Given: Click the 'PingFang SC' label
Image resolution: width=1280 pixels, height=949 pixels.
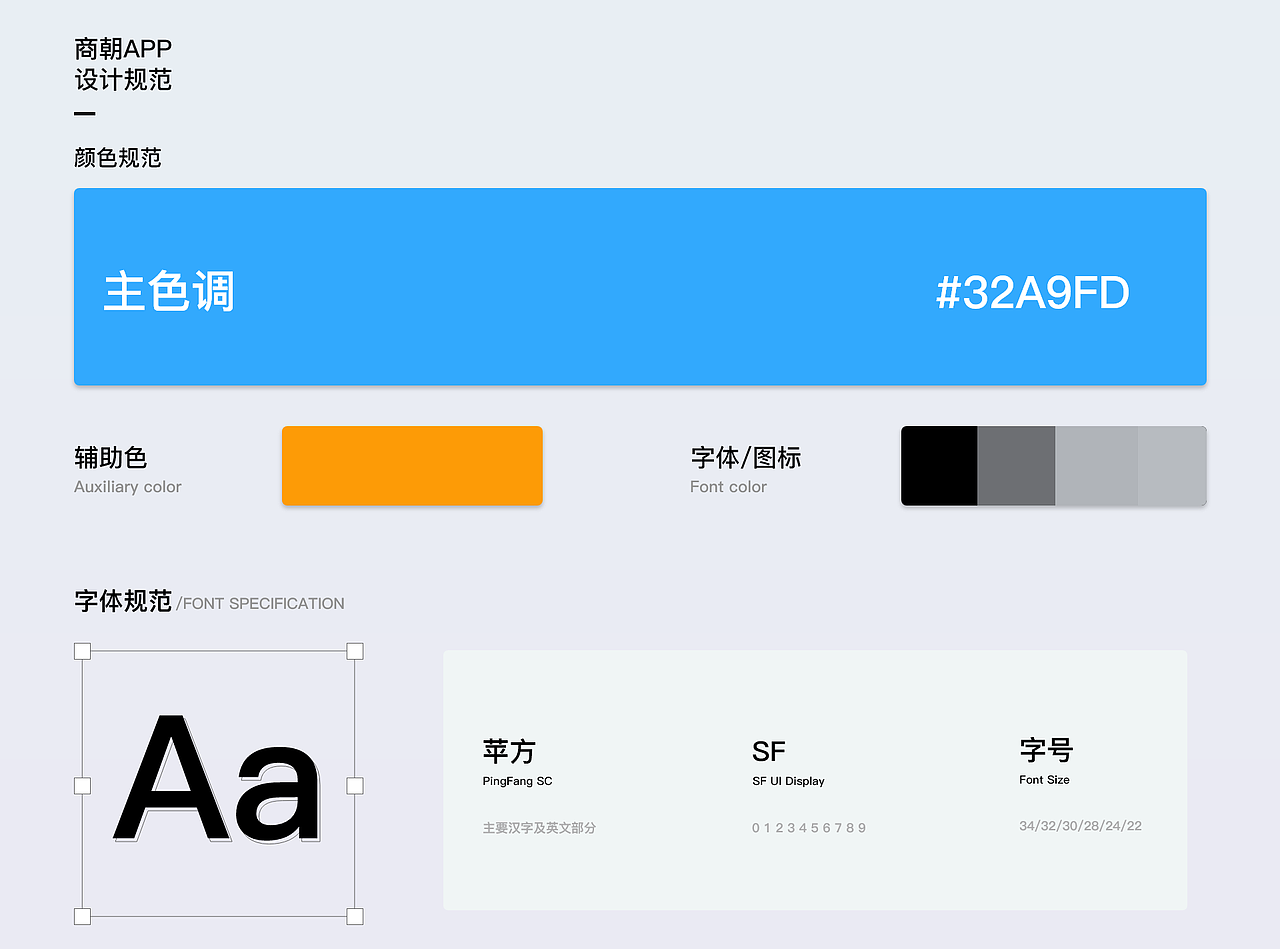Looking at the screenshot, I should tap(517, 781).
